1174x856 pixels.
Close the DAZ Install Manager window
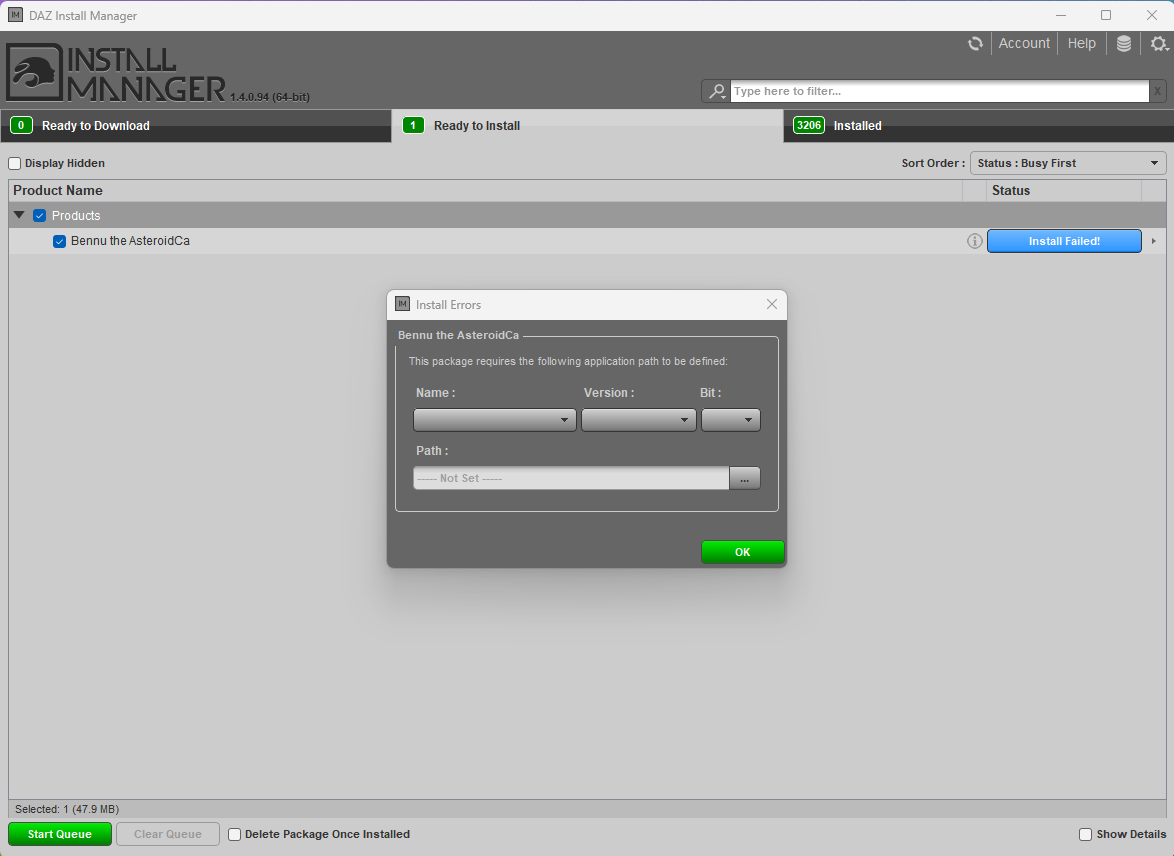[x=1152, y=15]
